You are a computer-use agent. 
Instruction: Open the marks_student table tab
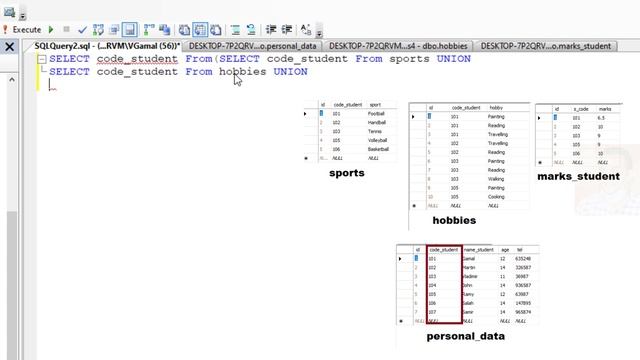(x=546, y=46)
